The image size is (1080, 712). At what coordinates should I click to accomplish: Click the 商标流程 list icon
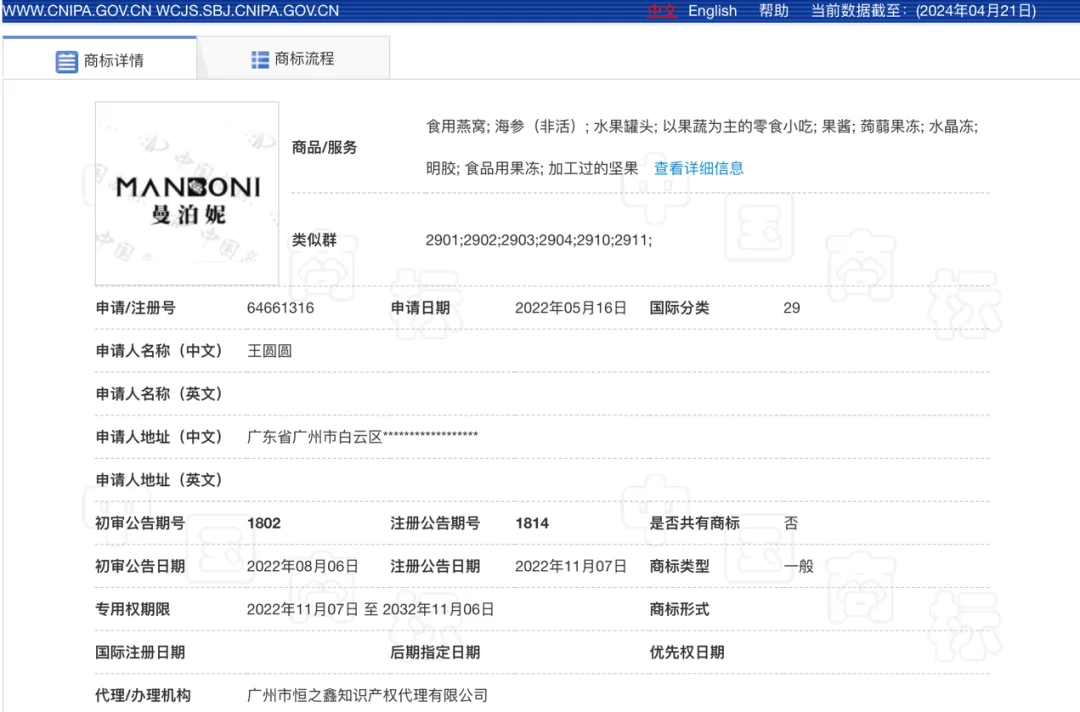click(259, 58)
